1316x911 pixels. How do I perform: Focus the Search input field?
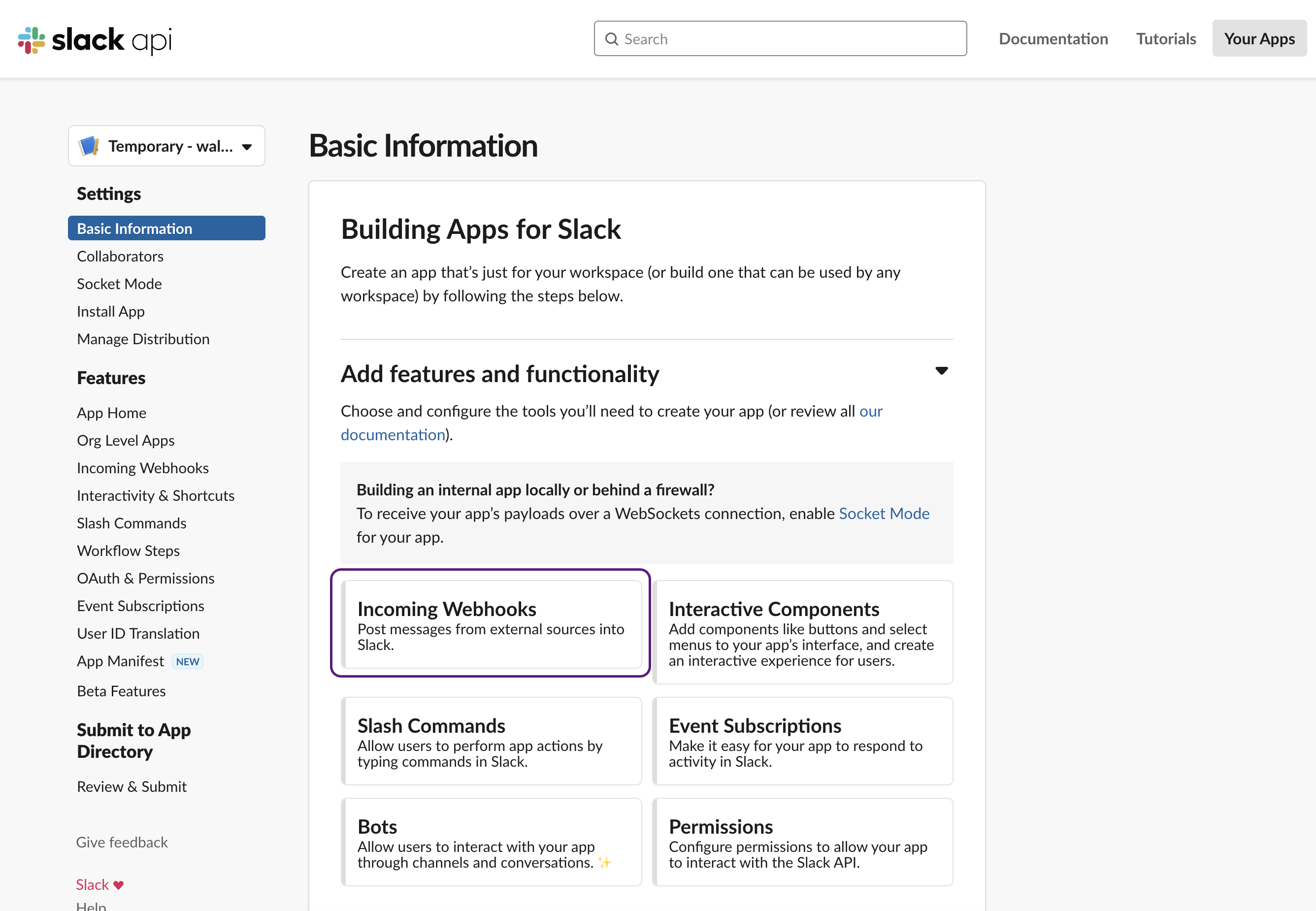coord(780,39)
